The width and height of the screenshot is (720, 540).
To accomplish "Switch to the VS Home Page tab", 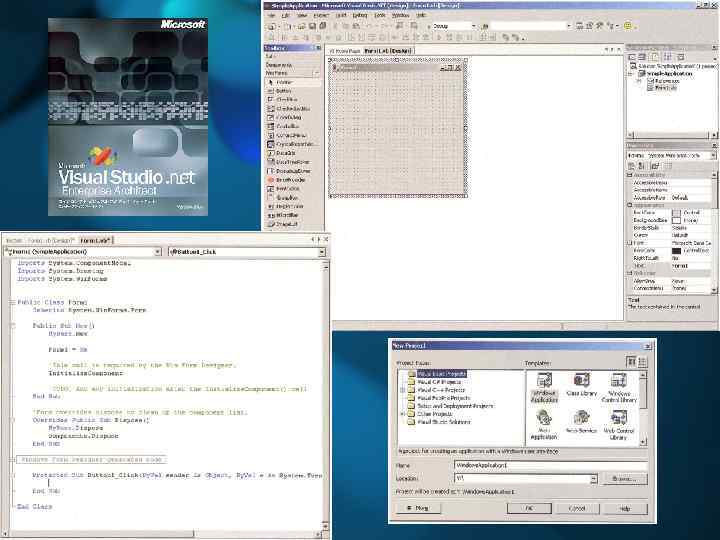I will pyautogui.click(x=344, y=51).
